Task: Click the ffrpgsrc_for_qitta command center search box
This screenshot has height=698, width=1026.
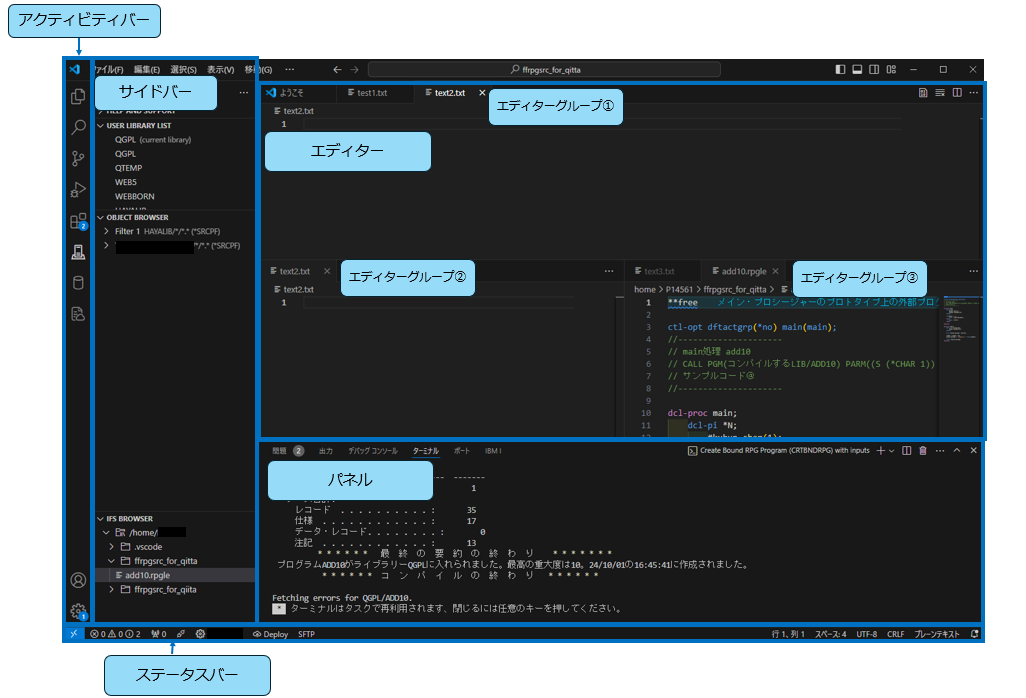Action: [544, 69]
